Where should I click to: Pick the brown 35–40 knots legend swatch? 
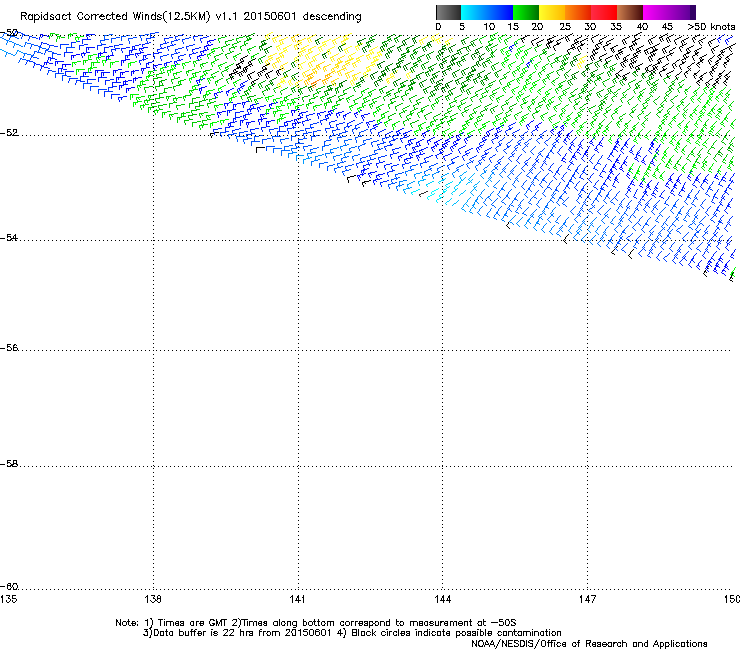[x=630, y=12]
